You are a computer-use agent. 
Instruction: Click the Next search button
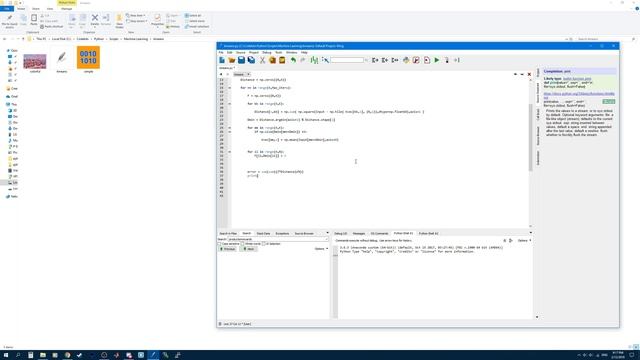coord(249,249)
